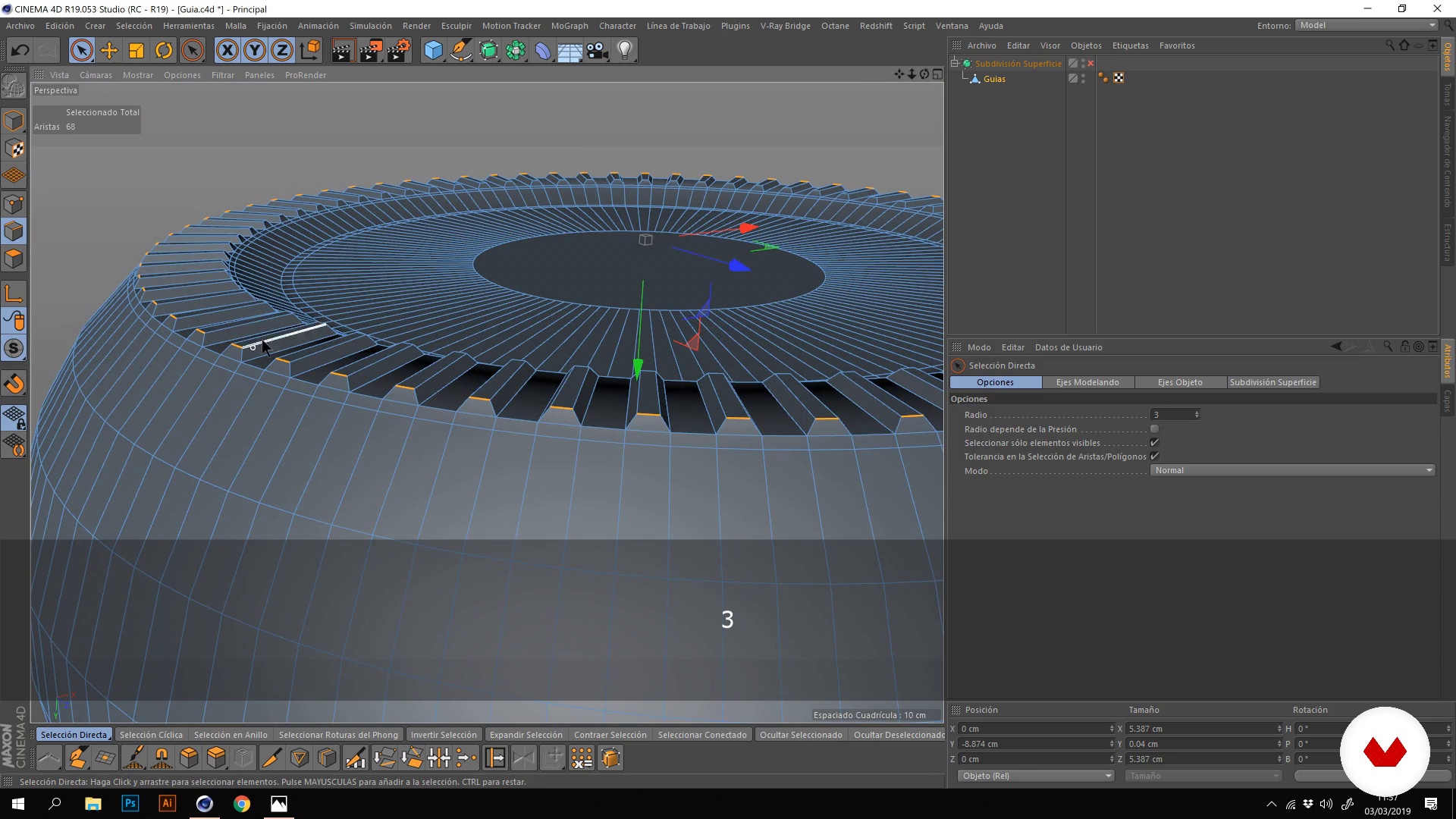The height and width of the screenshot is (819, 1456).
Task: Click the Position Y field stepper
Action: click(x=1112, y=744)
